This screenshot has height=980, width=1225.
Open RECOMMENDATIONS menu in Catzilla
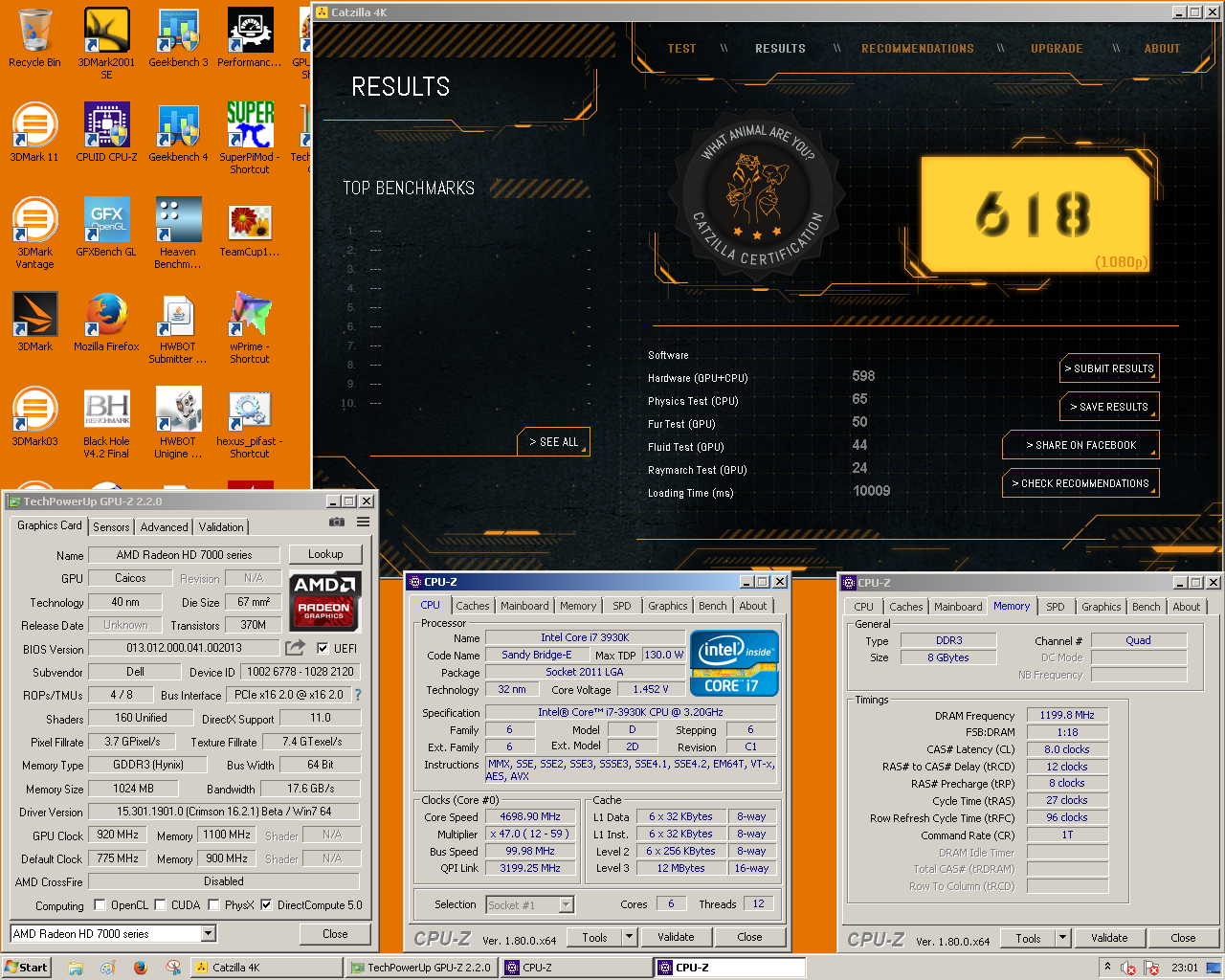click(918, 49)
